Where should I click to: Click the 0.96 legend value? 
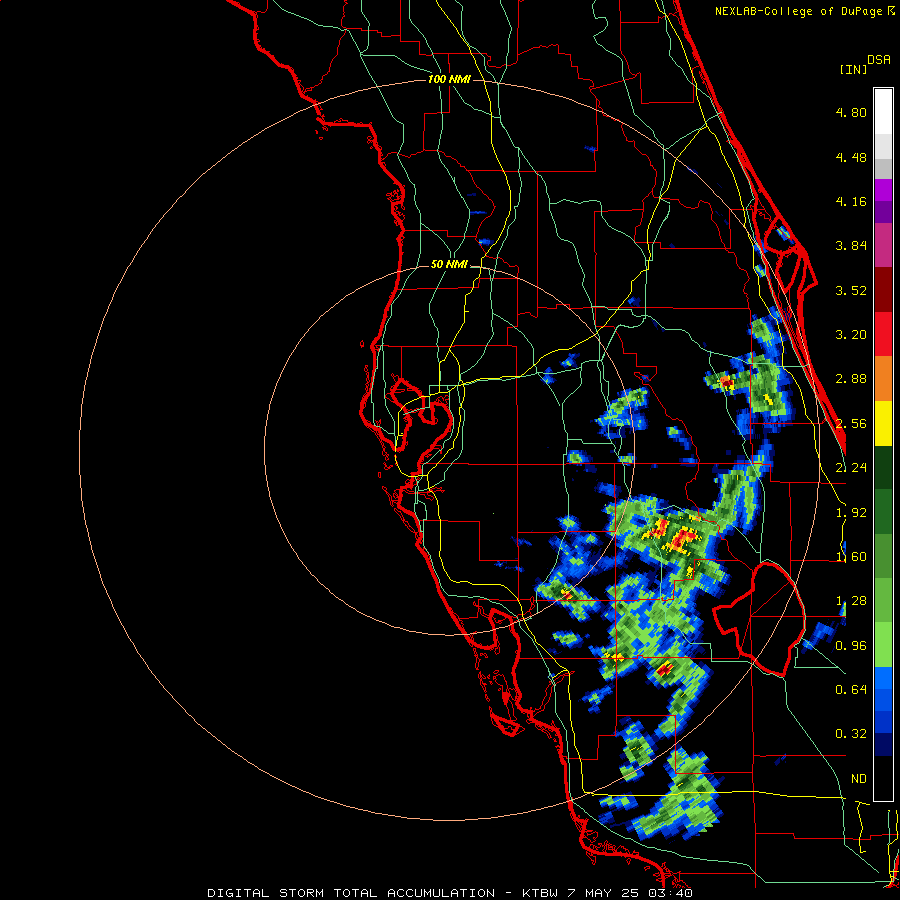tap(851, 646)
